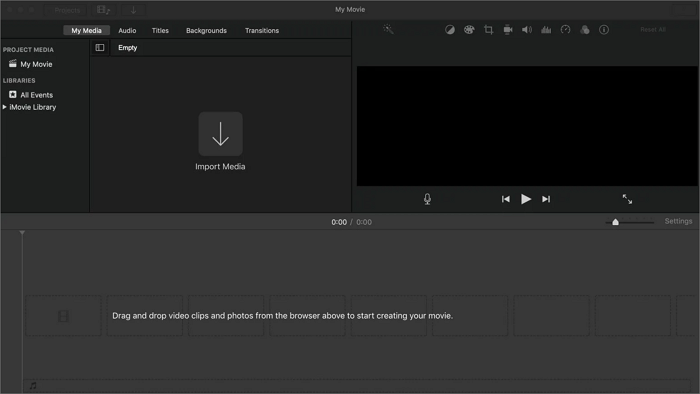Click the media browser filmstrip toolbar icon
This screenshot has width=700, height=394.
click(x=104, y=10)
